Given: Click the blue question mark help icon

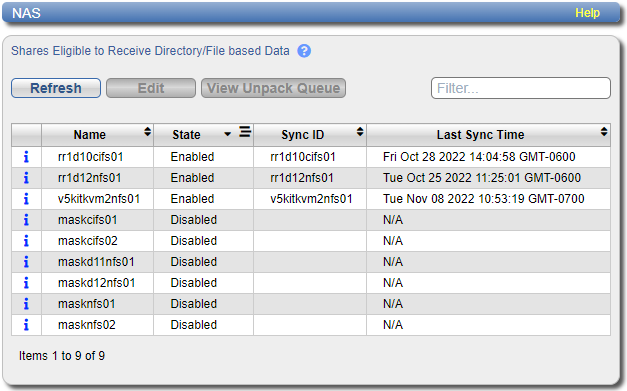Looking at the screenshot, I should point(304,51).
